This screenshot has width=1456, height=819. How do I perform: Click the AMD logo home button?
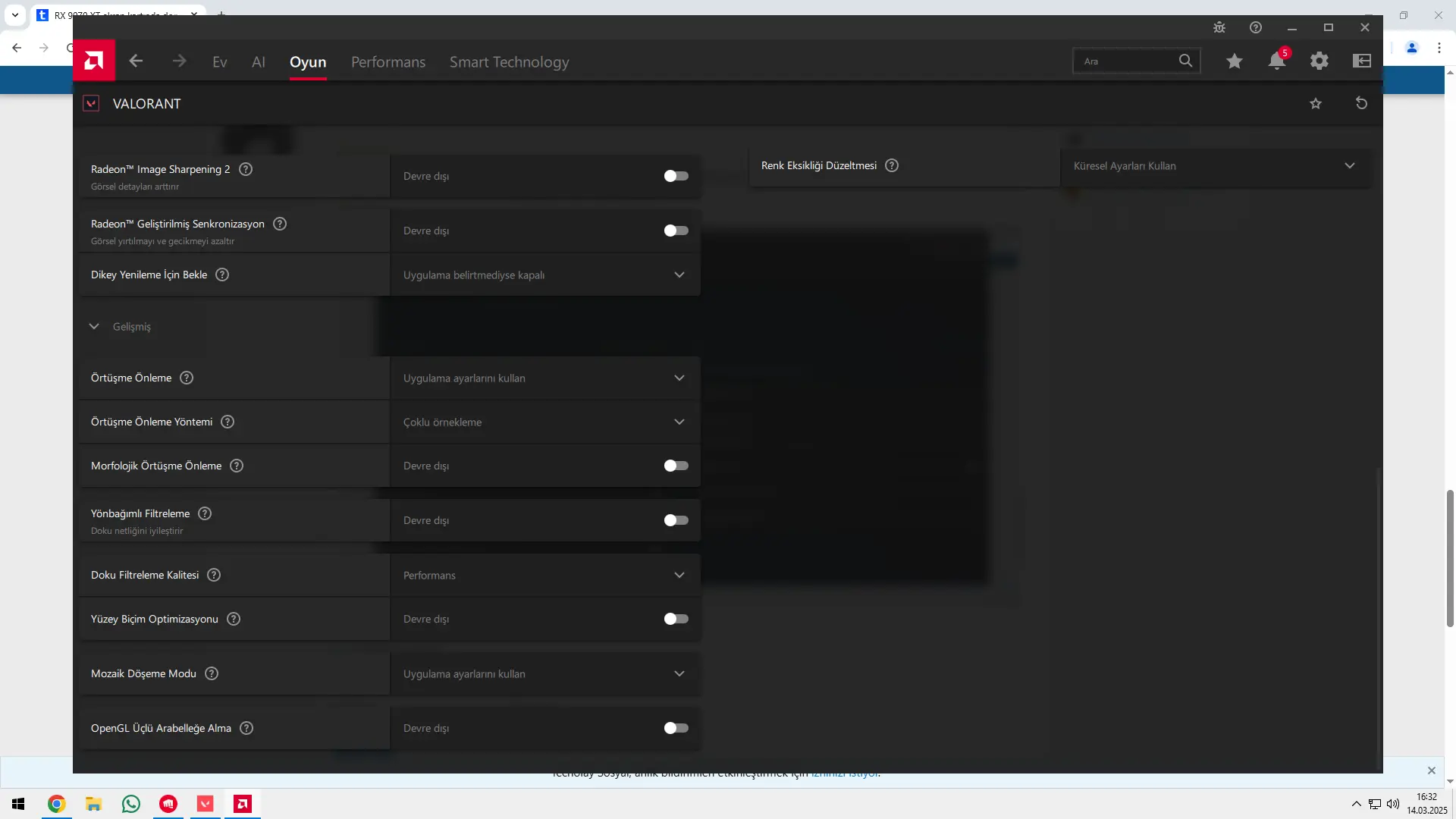(x=94, y=61)
